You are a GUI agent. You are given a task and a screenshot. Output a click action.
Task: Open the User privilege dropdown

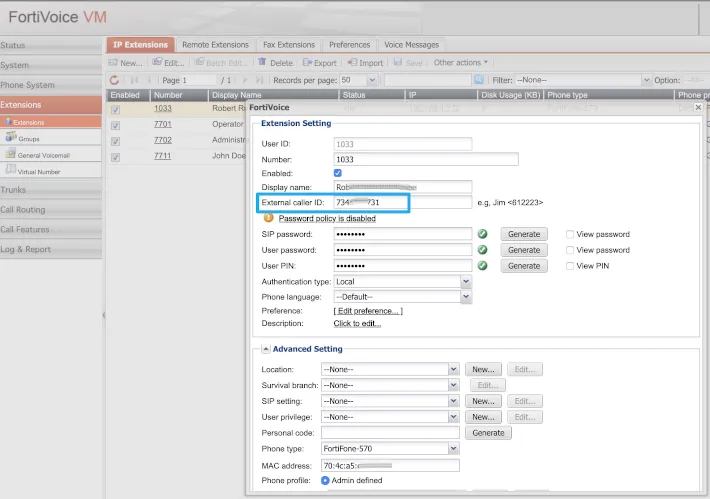click(x=453, y=417)
